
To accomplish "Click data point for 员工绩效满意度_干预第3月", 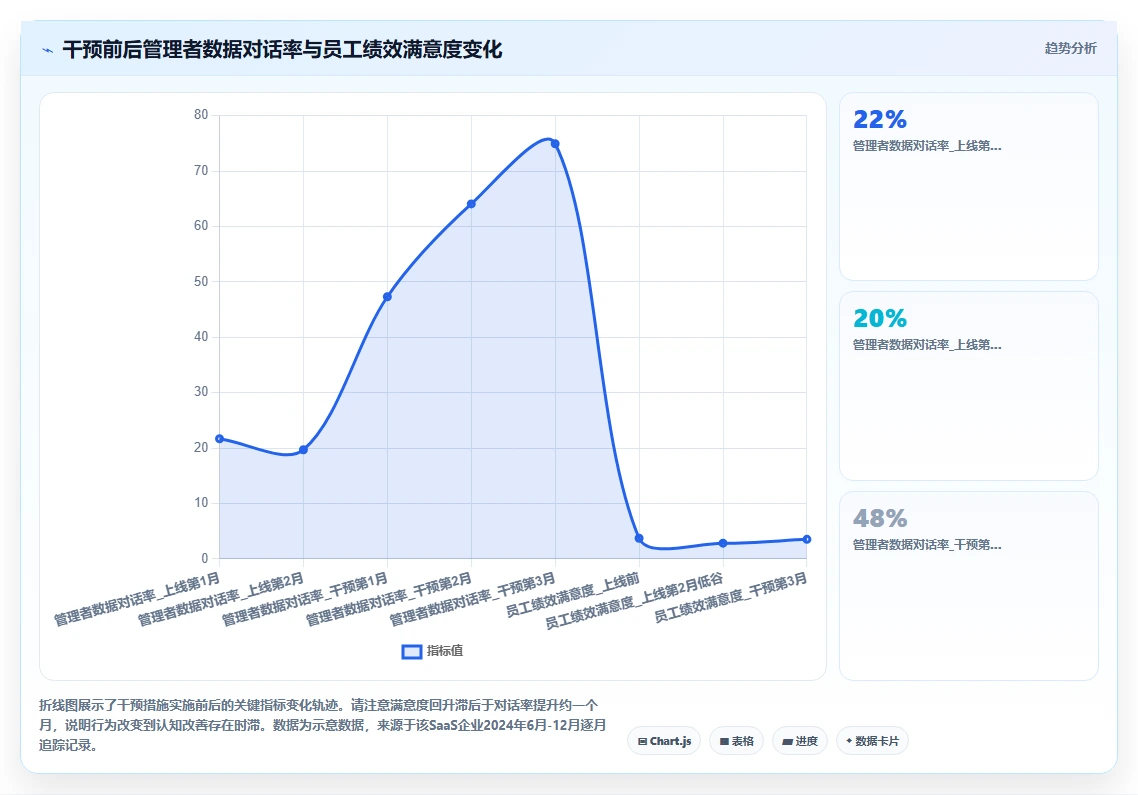I will click(x=807, y=539).
